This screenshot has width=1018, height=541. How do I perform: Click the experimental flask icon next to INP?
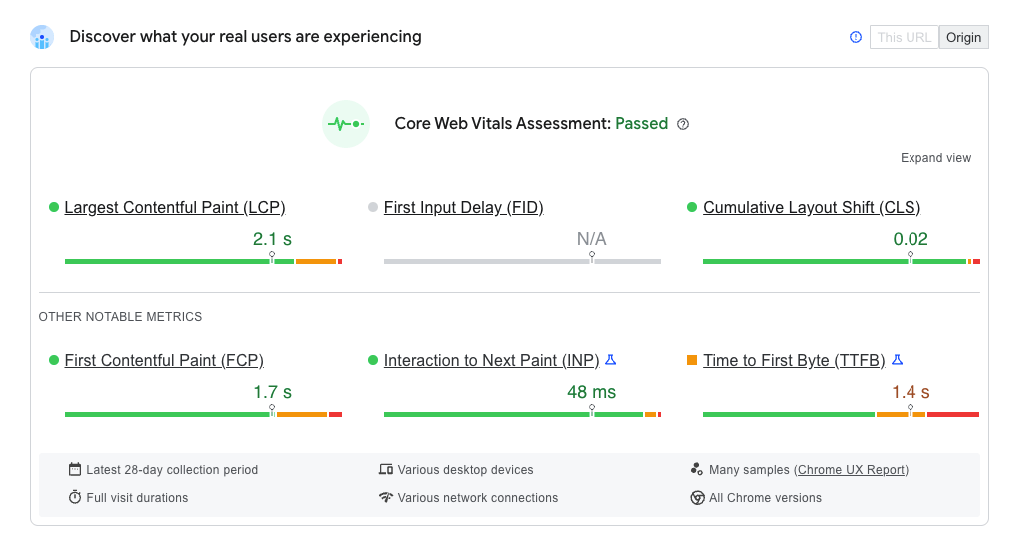[x=610, y=359]
